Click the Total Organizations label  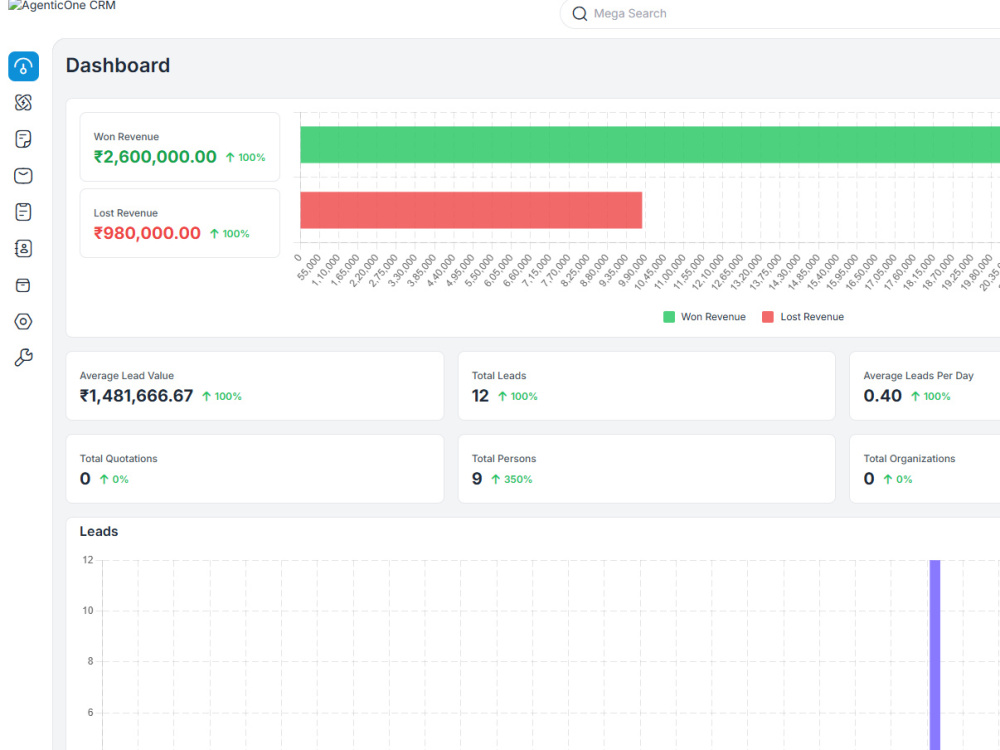coord(909,459)
